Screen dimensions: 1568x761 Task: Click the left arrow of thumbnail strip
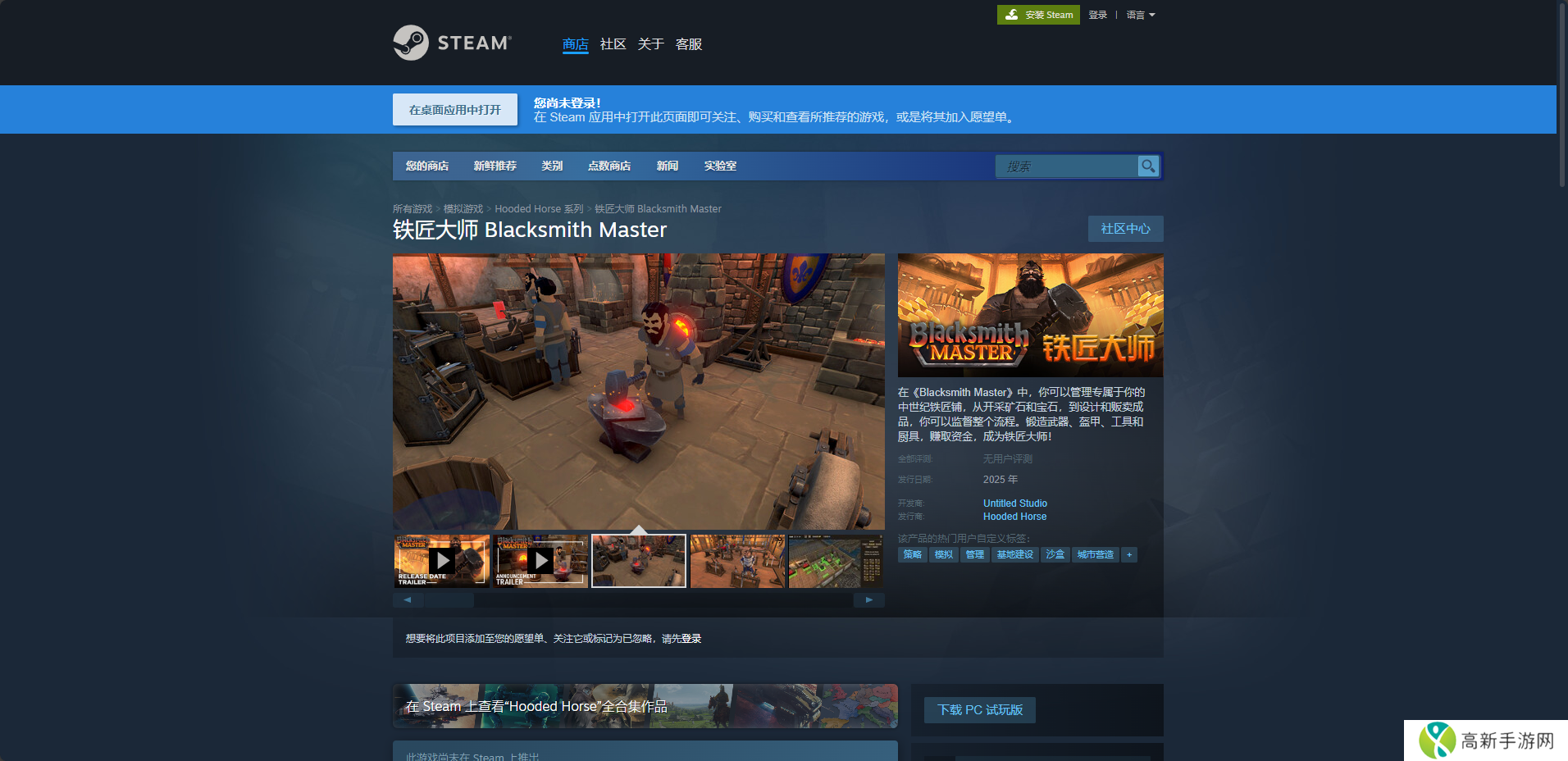[408, 600]
